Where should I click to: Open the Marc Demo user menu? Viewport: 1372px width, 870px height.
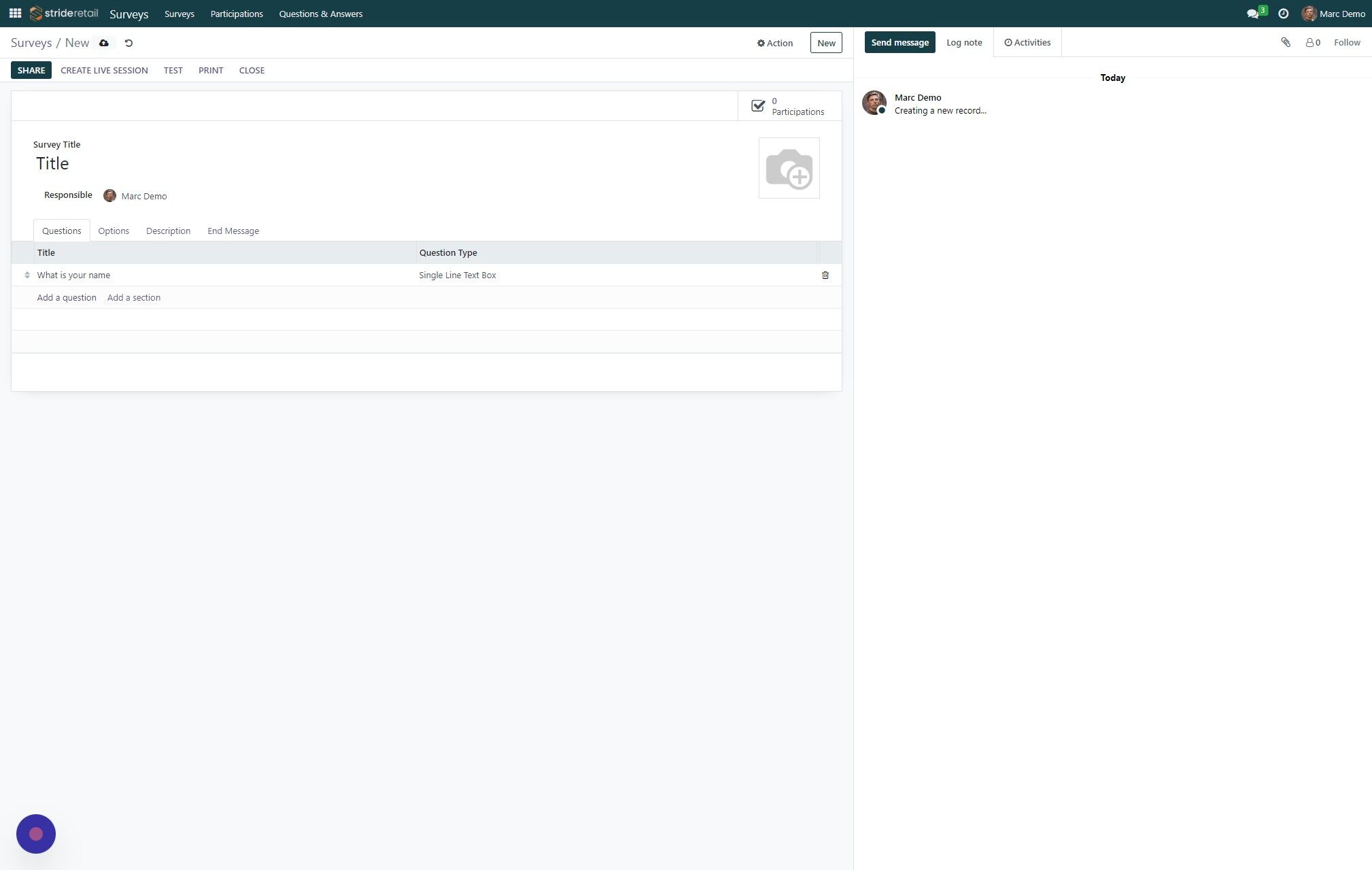(x=1333, y=14)
